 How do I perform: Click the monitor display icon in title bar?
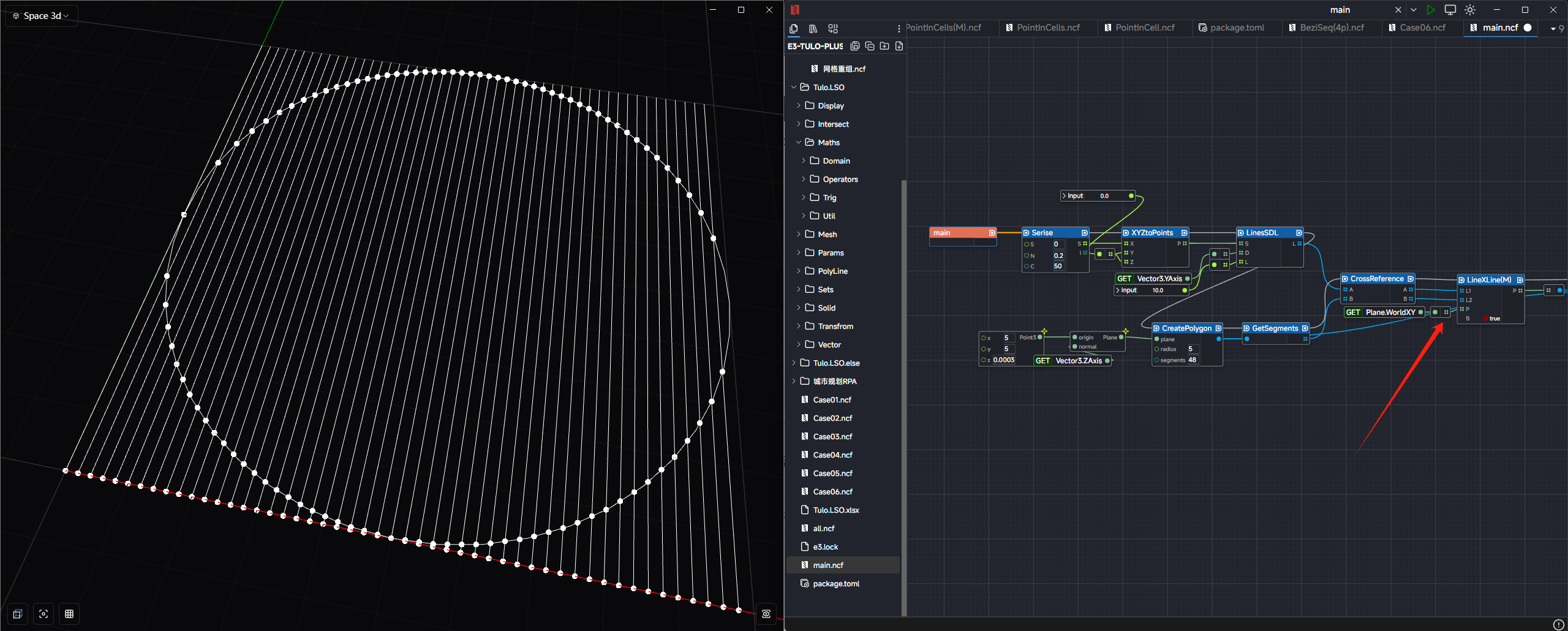point(1450,10)
